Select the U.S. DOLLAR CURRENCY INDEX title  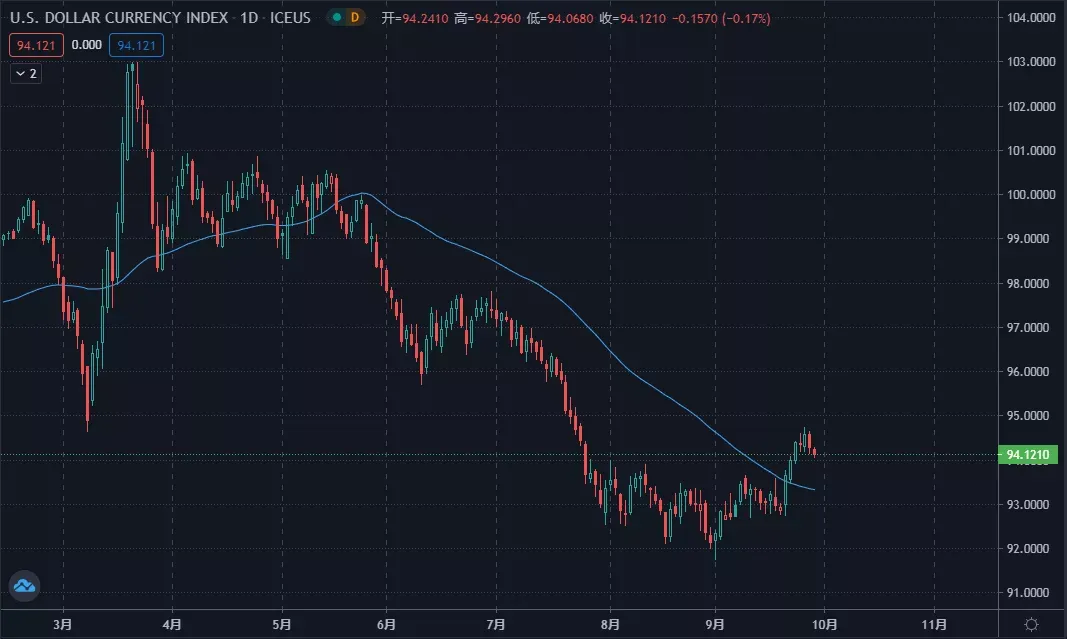pos(118,18)
